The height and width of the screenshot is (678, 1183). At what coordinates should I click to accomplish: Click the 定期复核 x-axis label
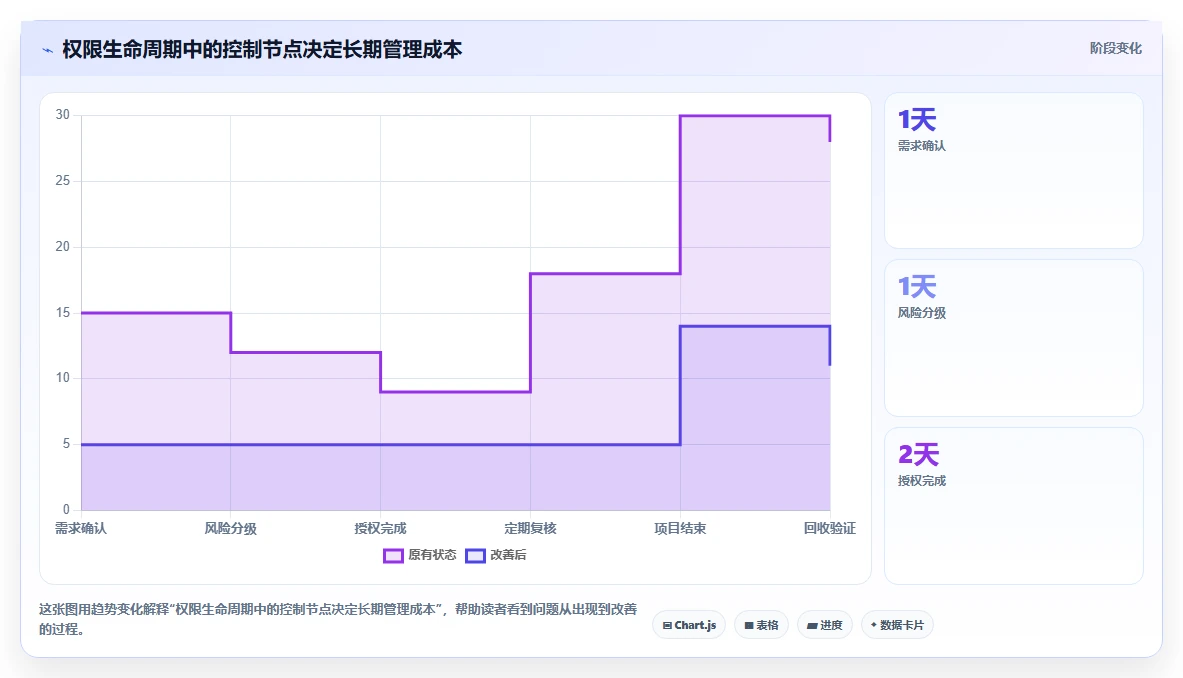[x=530, y=529]
